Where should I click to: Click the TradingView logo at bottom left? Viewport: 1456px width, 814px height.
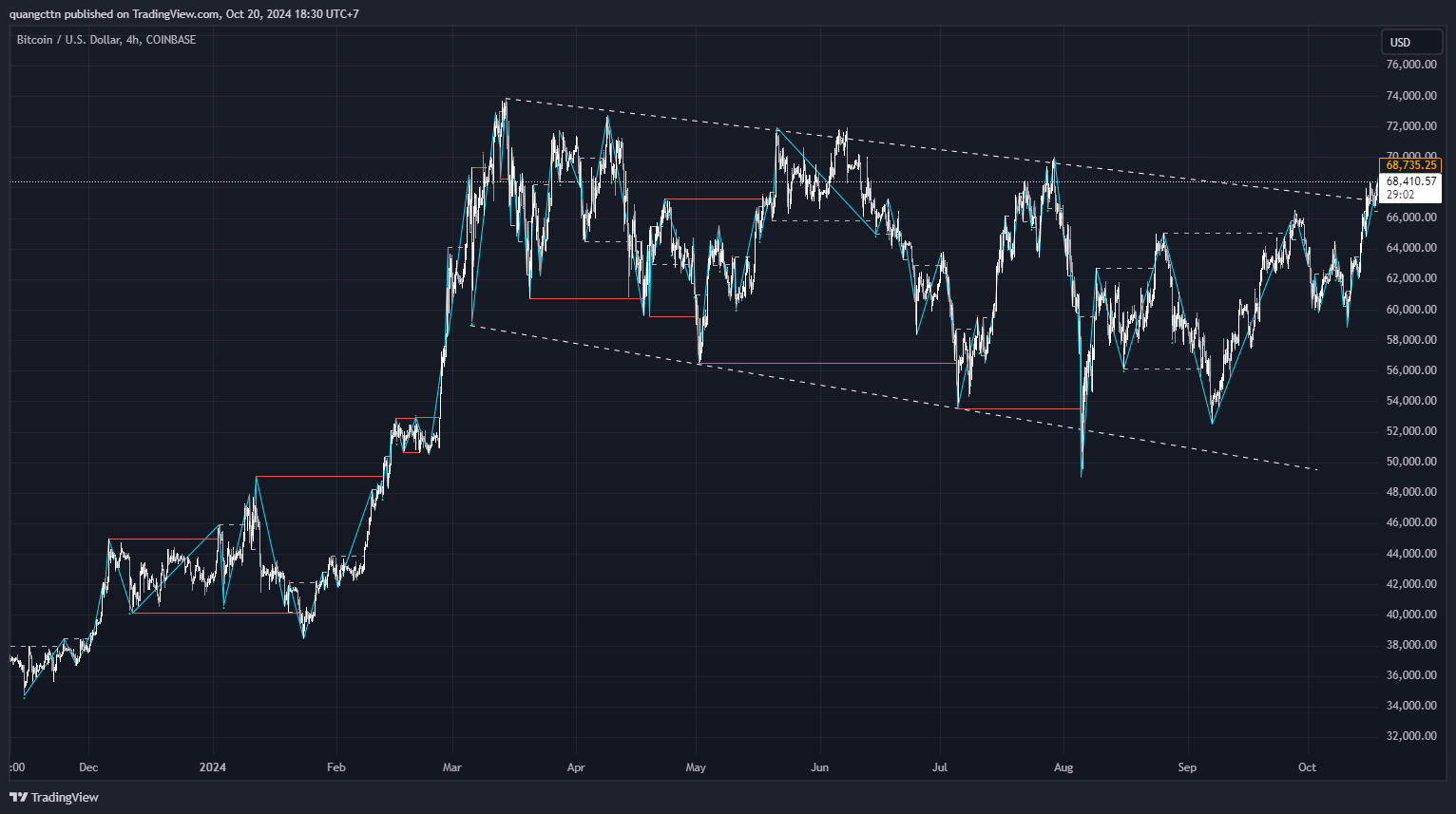coord(54,797)
